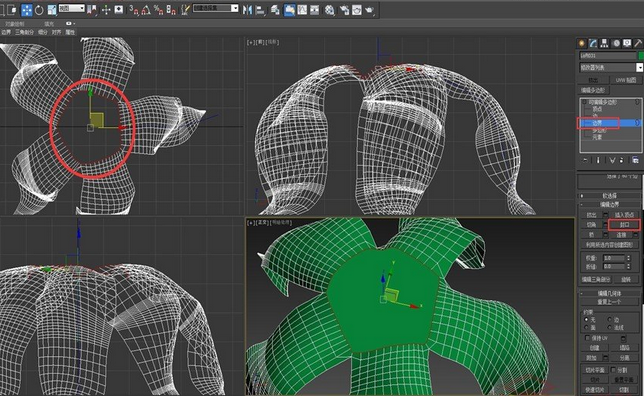
Task: Click the window/crossing selection icon
Action: 12,10
